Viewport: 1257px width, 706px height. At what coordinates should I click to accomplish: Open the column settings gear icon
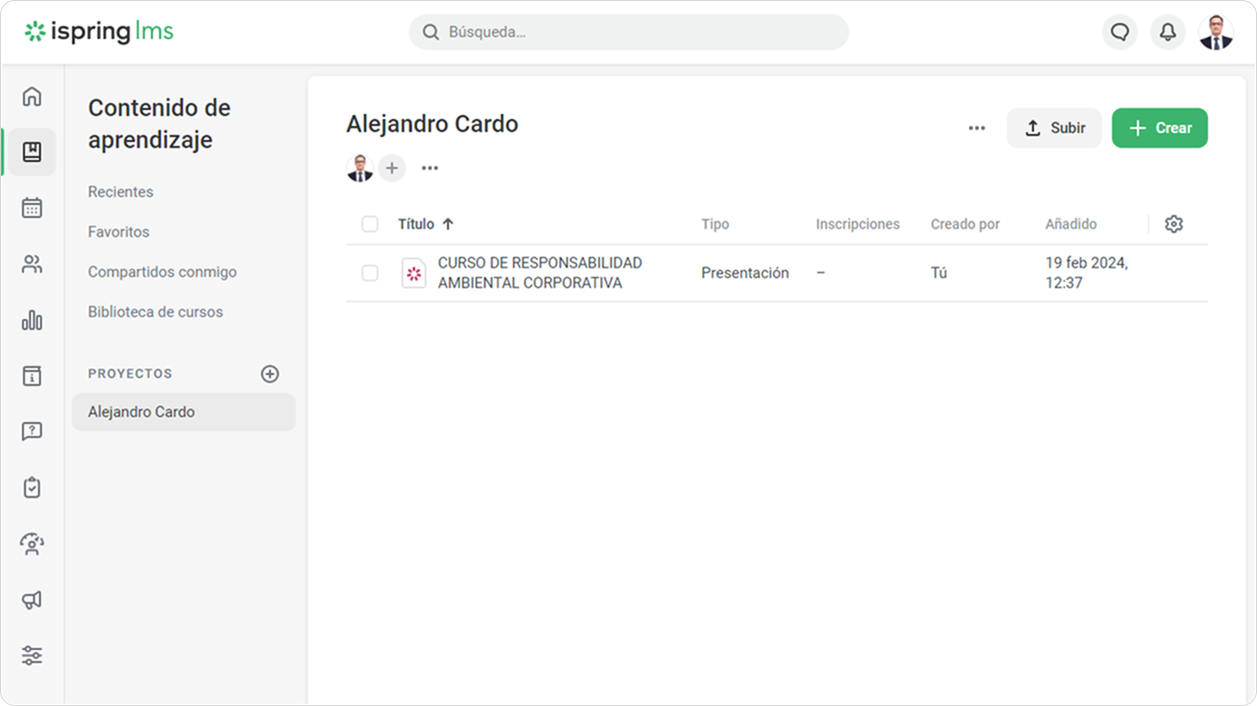(1174, 224)
